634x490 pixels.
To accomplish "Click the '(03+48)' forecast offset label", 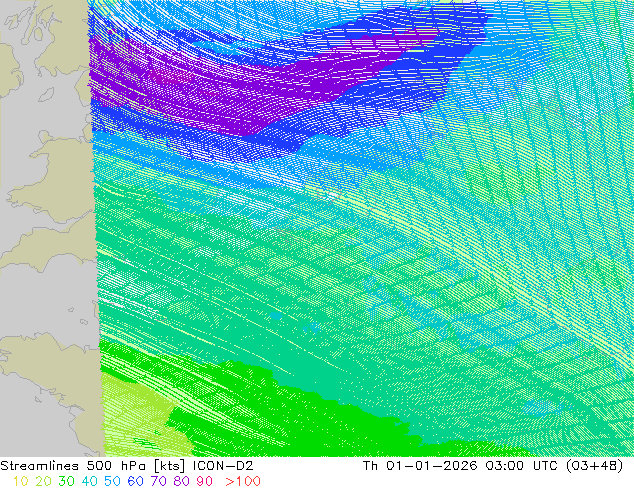I will 595,466.
